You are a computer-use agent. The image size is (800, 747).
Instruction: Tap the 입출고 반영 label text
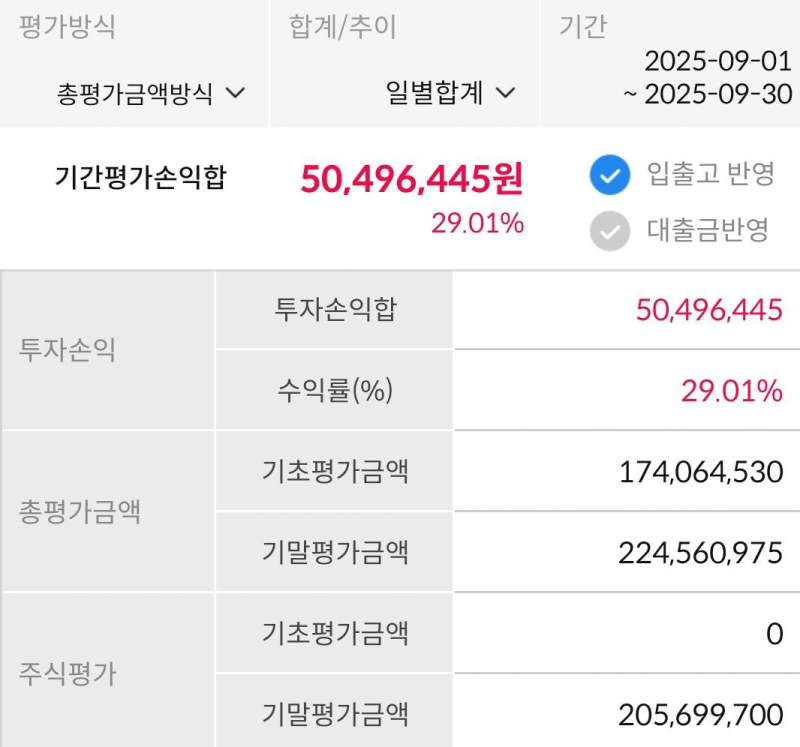click(x=710, y=175)
